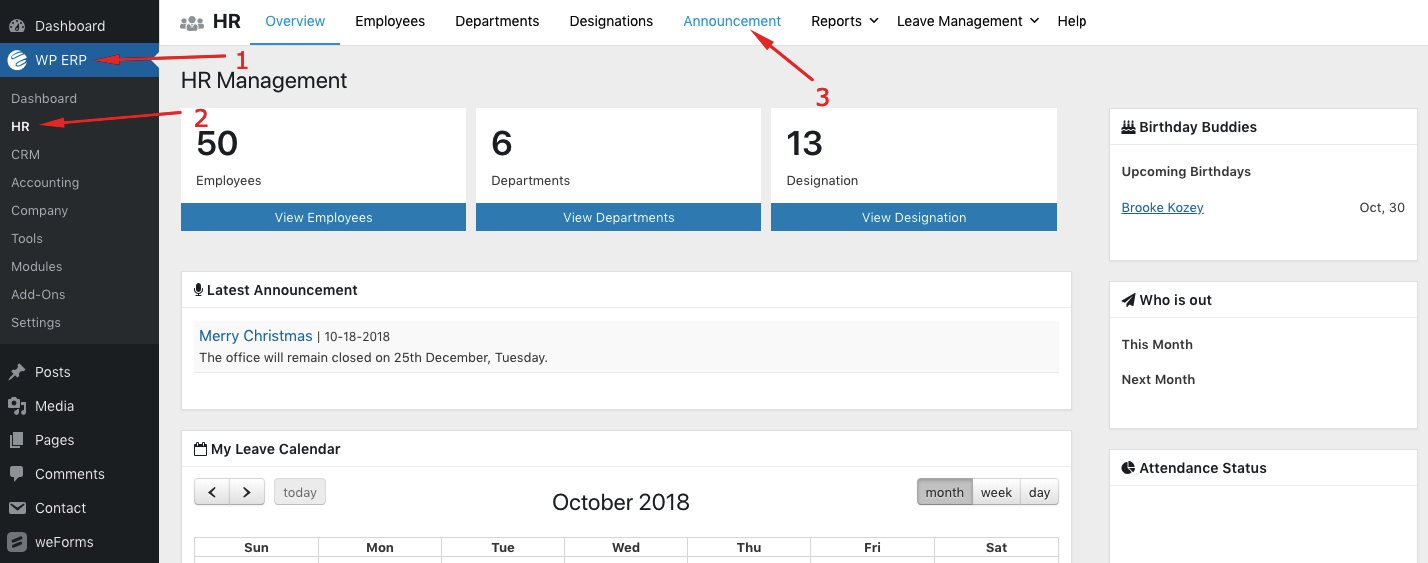Click the View Employees button

coord(323,217)
